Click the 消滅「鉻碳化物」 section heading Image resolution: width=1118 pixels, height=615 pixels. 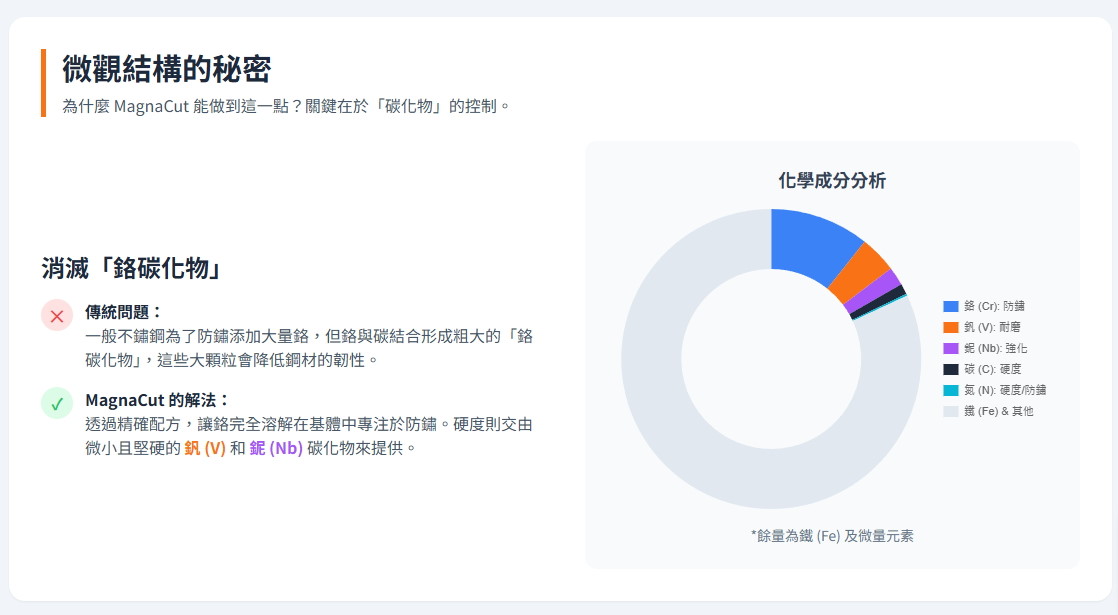click(x=131, y=268)
